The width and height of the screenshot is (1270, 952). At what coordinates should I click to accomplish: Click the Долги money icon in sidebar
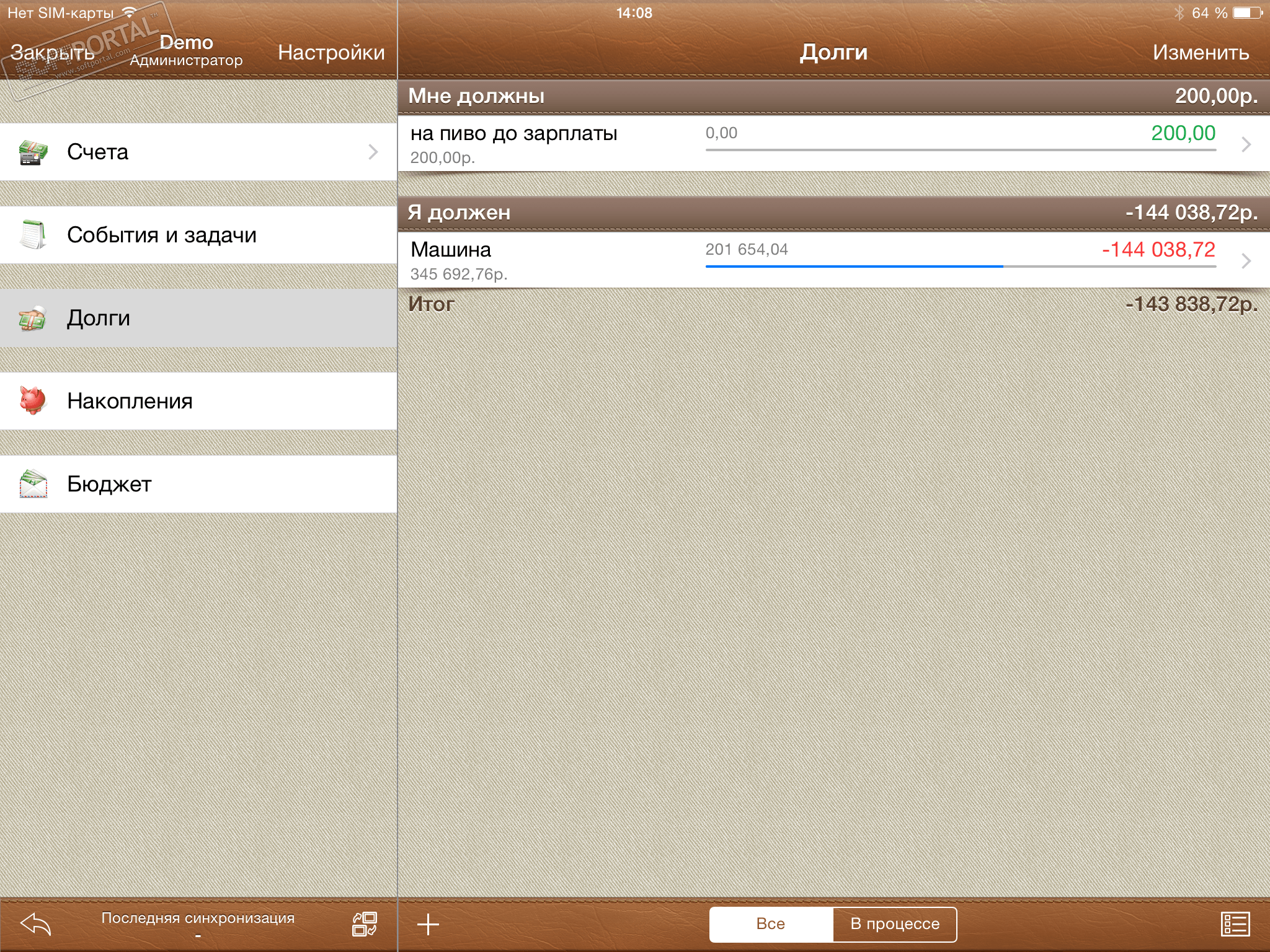[33, 318]
